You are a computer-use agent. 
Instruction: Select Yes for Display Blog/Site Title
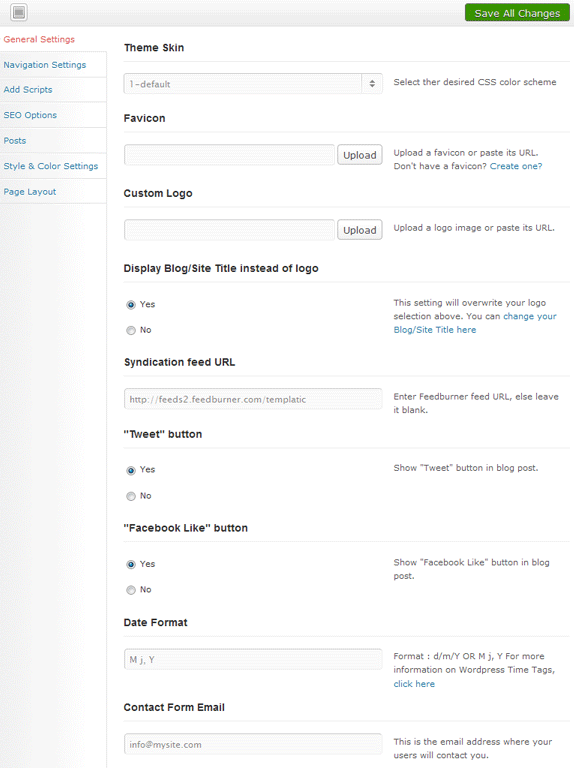131,305
